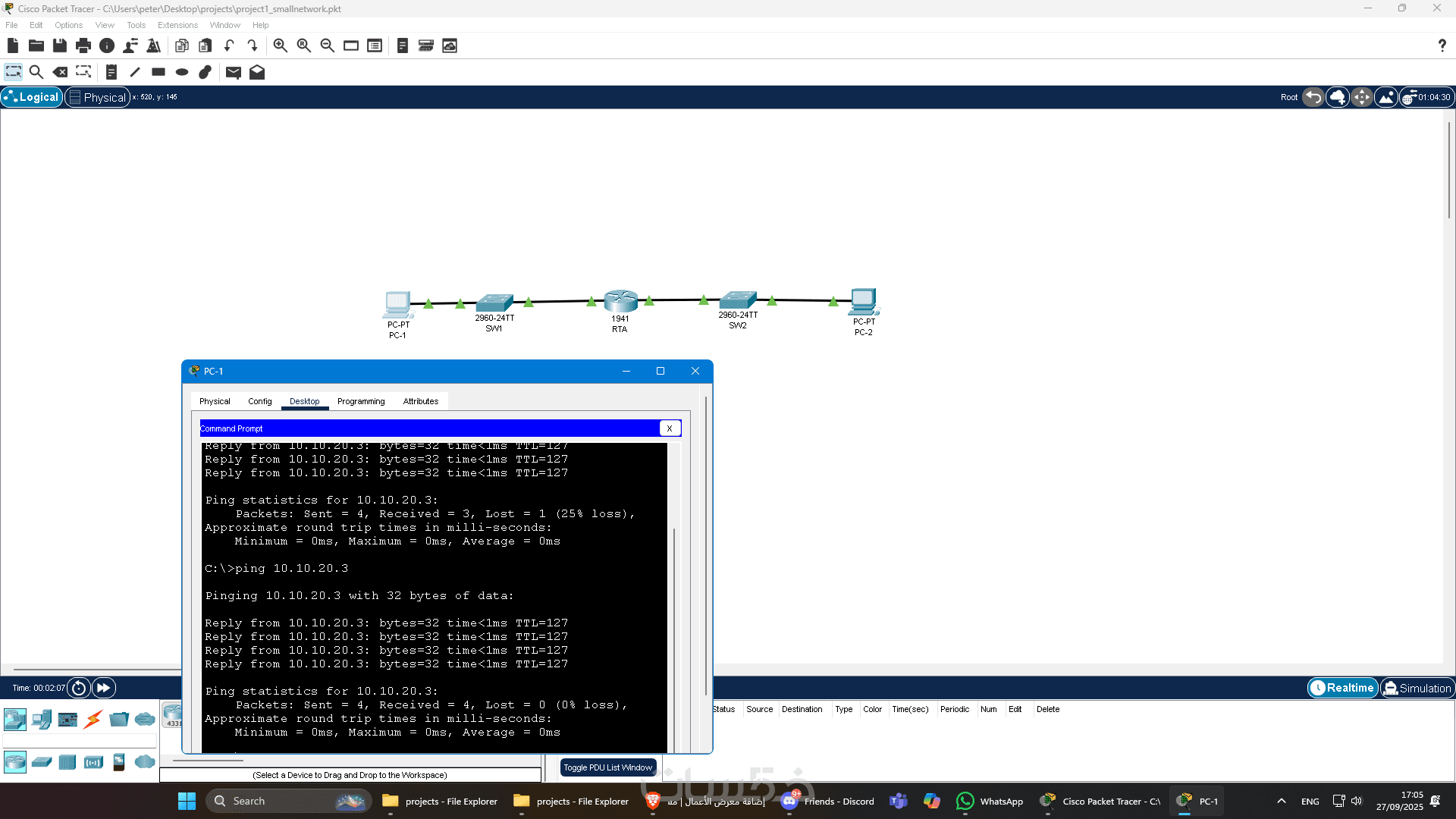Viewport: 1456px width, 819px height.
Task: Open the Attributes tab in PC-1
Action: [x=420, y=401]
